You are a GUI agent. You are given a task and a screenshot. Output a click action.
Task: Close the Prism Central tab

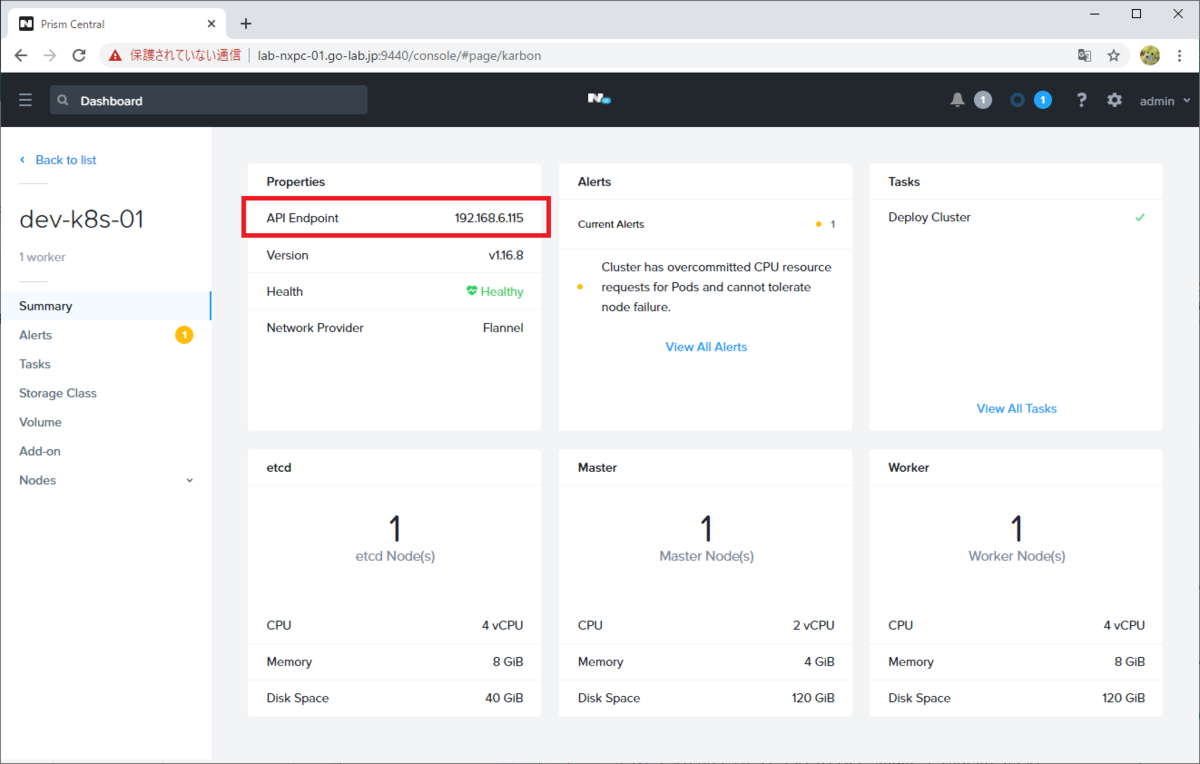(x=212, y=24)
